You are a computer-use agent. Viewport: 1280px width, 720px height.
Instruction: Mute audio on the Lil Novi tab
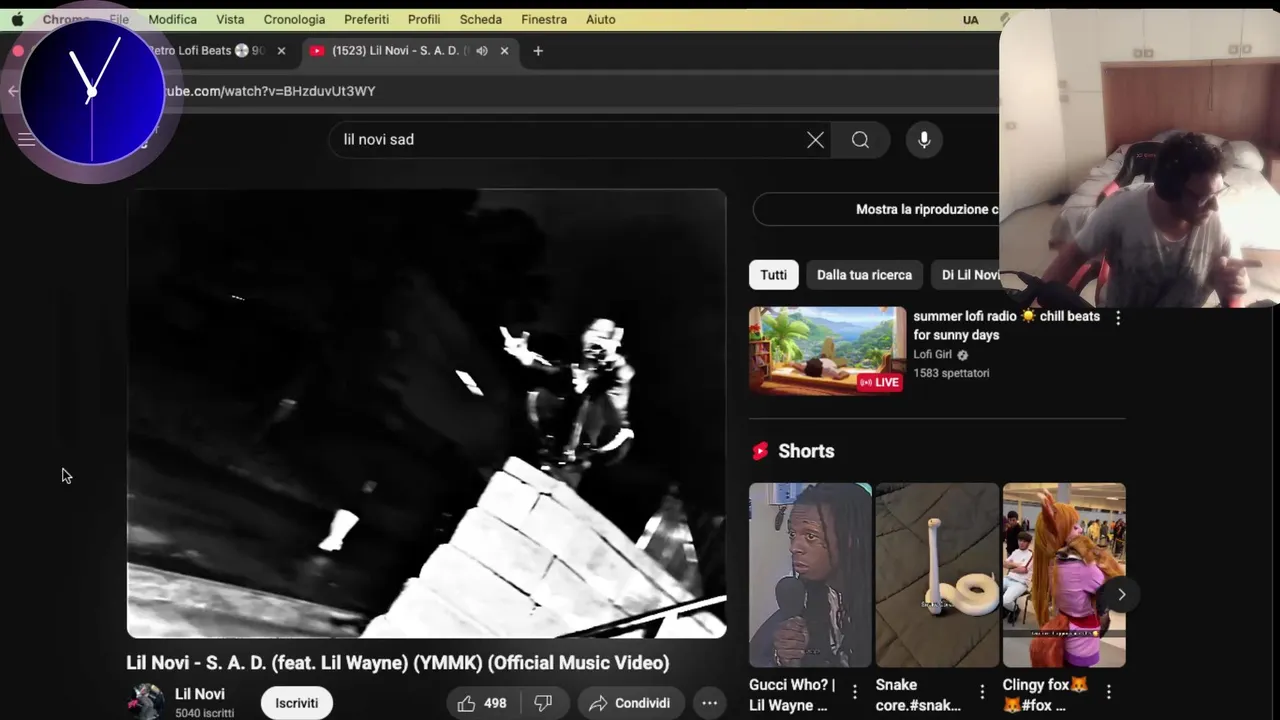click(x=482, y=50)
